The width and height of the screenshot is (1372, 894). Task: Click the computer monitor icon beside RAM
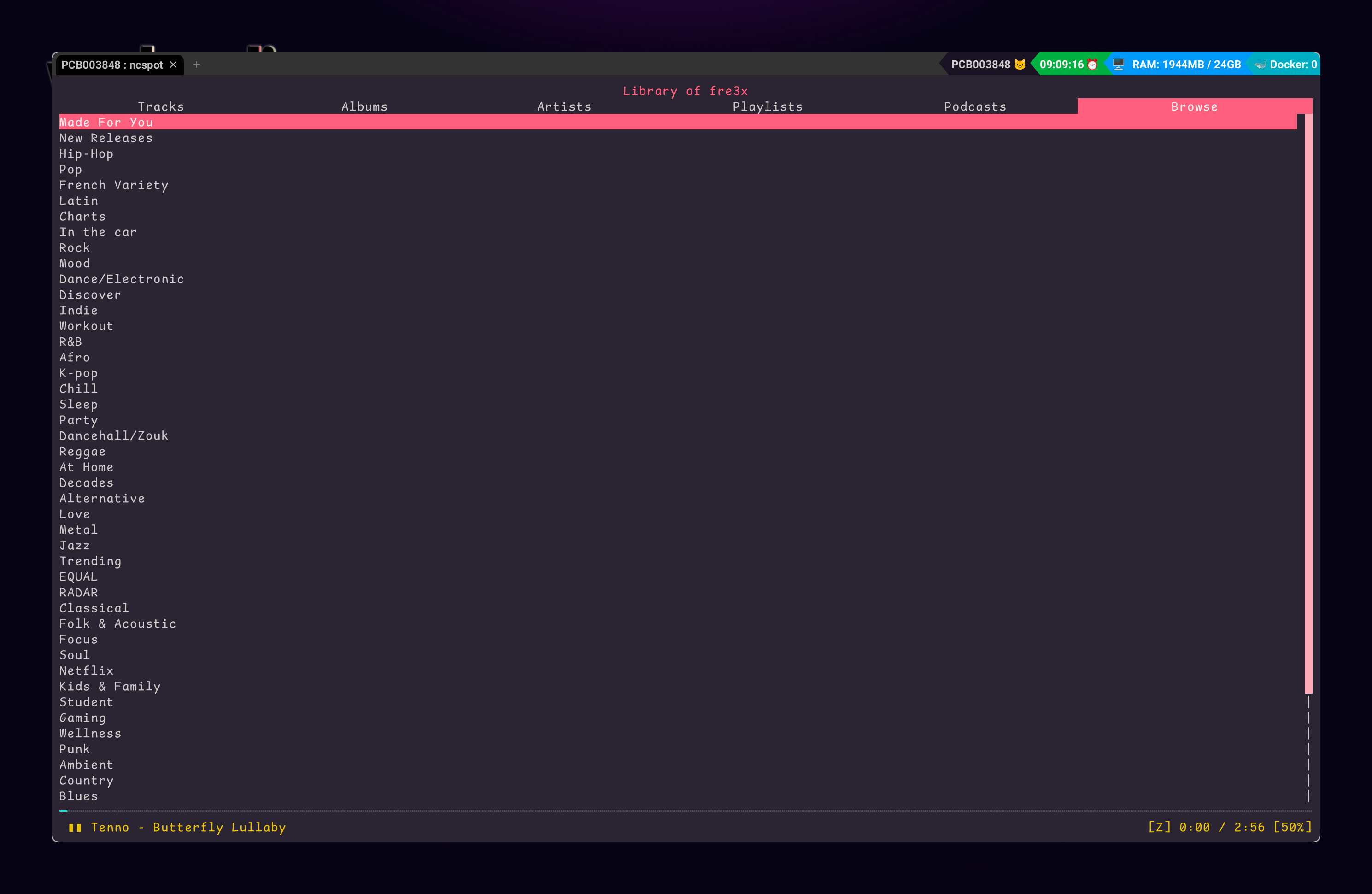(x=1118, y=65)
